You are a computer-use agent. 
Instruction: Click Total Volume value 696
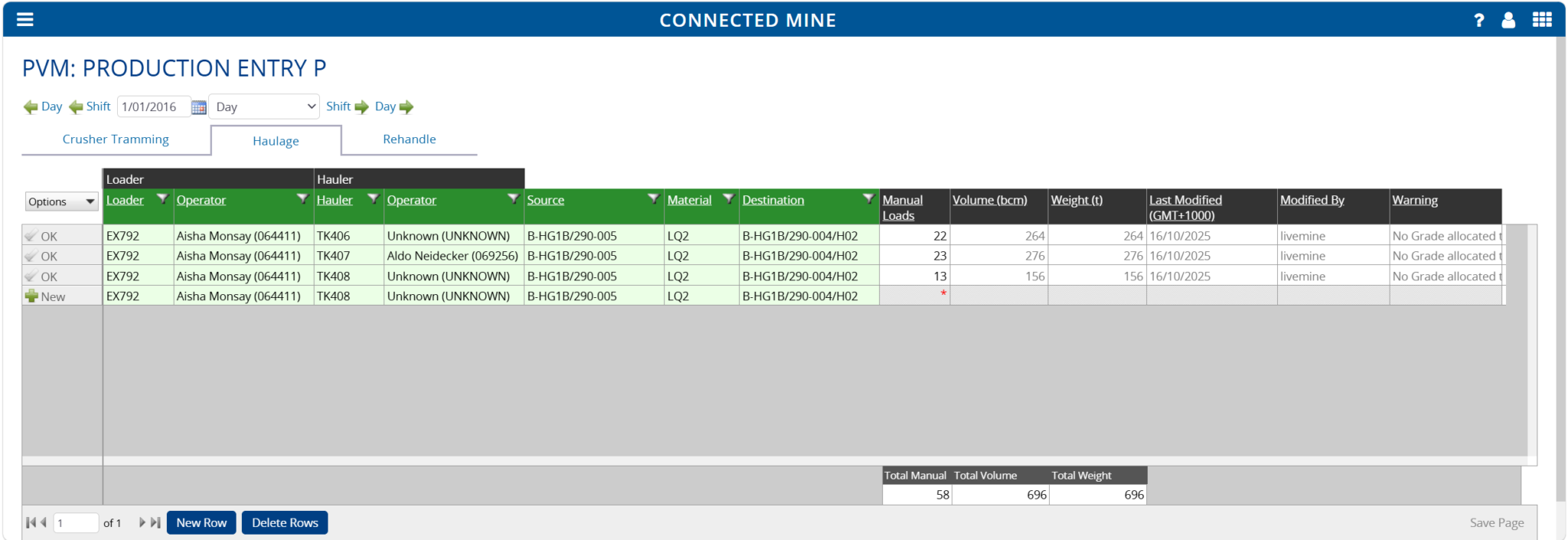1000,495
